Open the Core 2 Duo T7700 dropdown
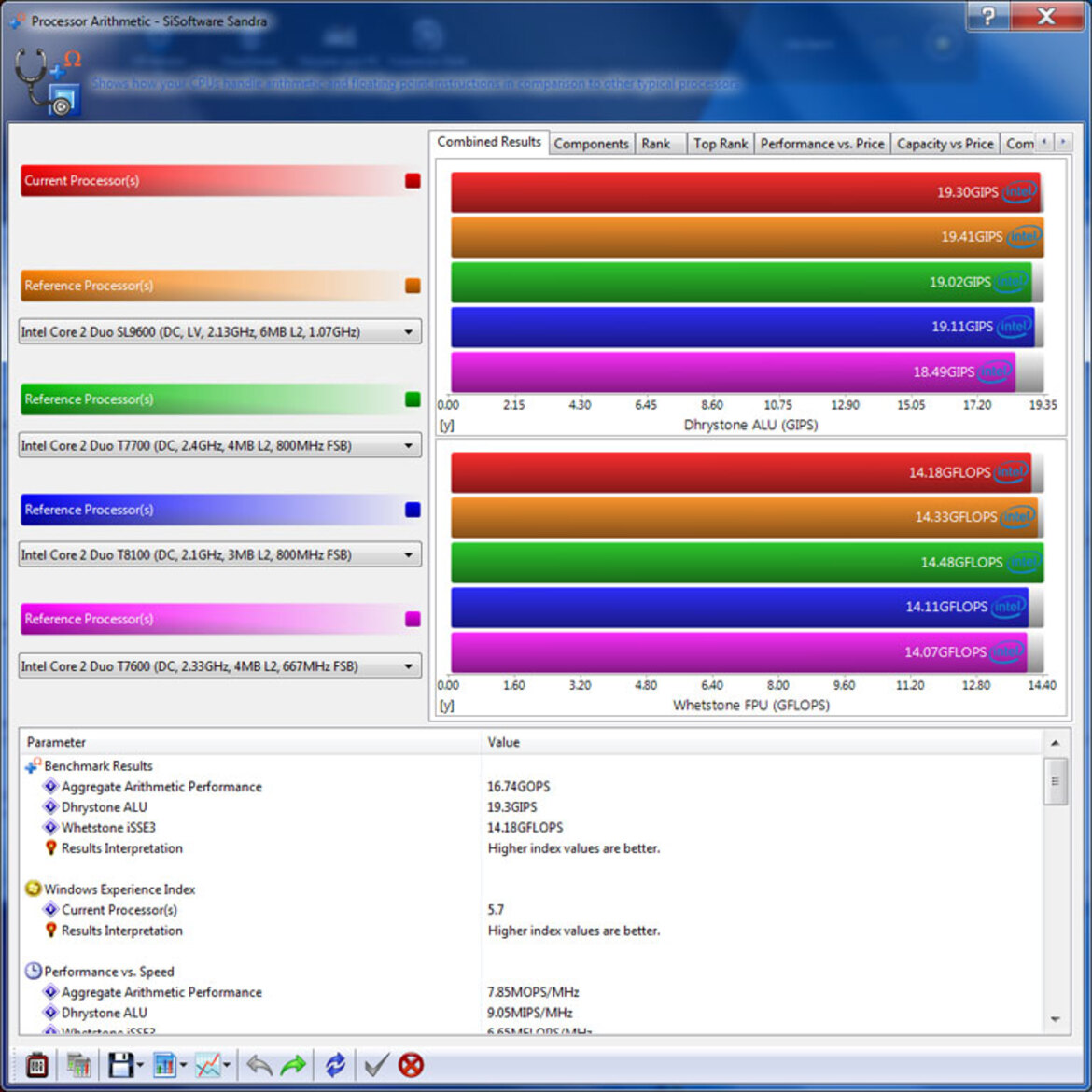1092x1092 pixels. click(x=220, y=445)
